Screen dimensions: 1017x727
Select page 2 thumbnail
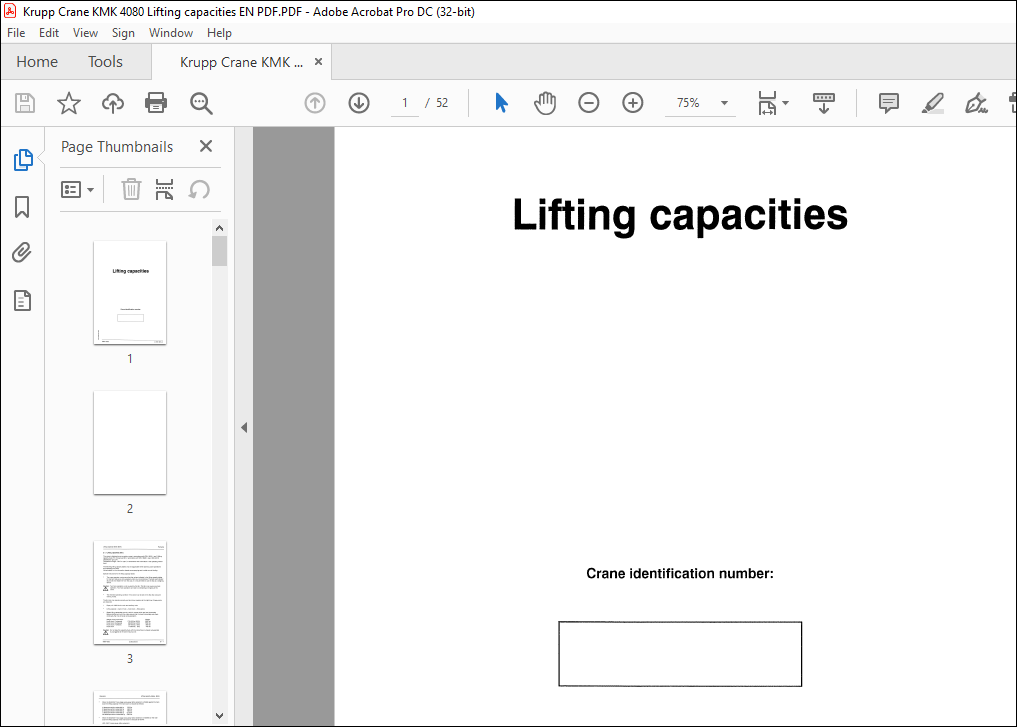click(x=130, y=442)
